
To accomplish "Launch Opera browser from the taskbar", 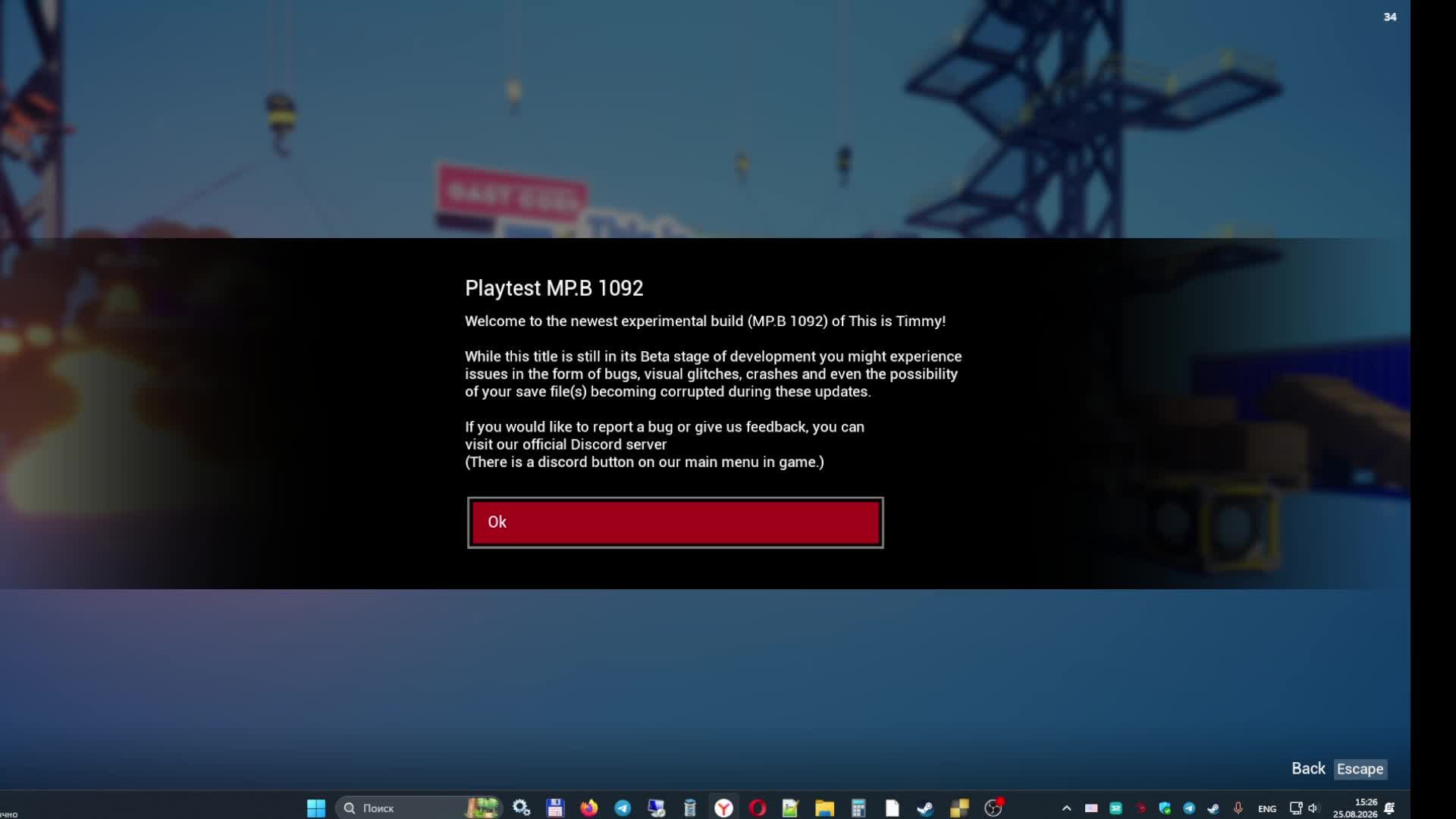I will pos(757,808).
